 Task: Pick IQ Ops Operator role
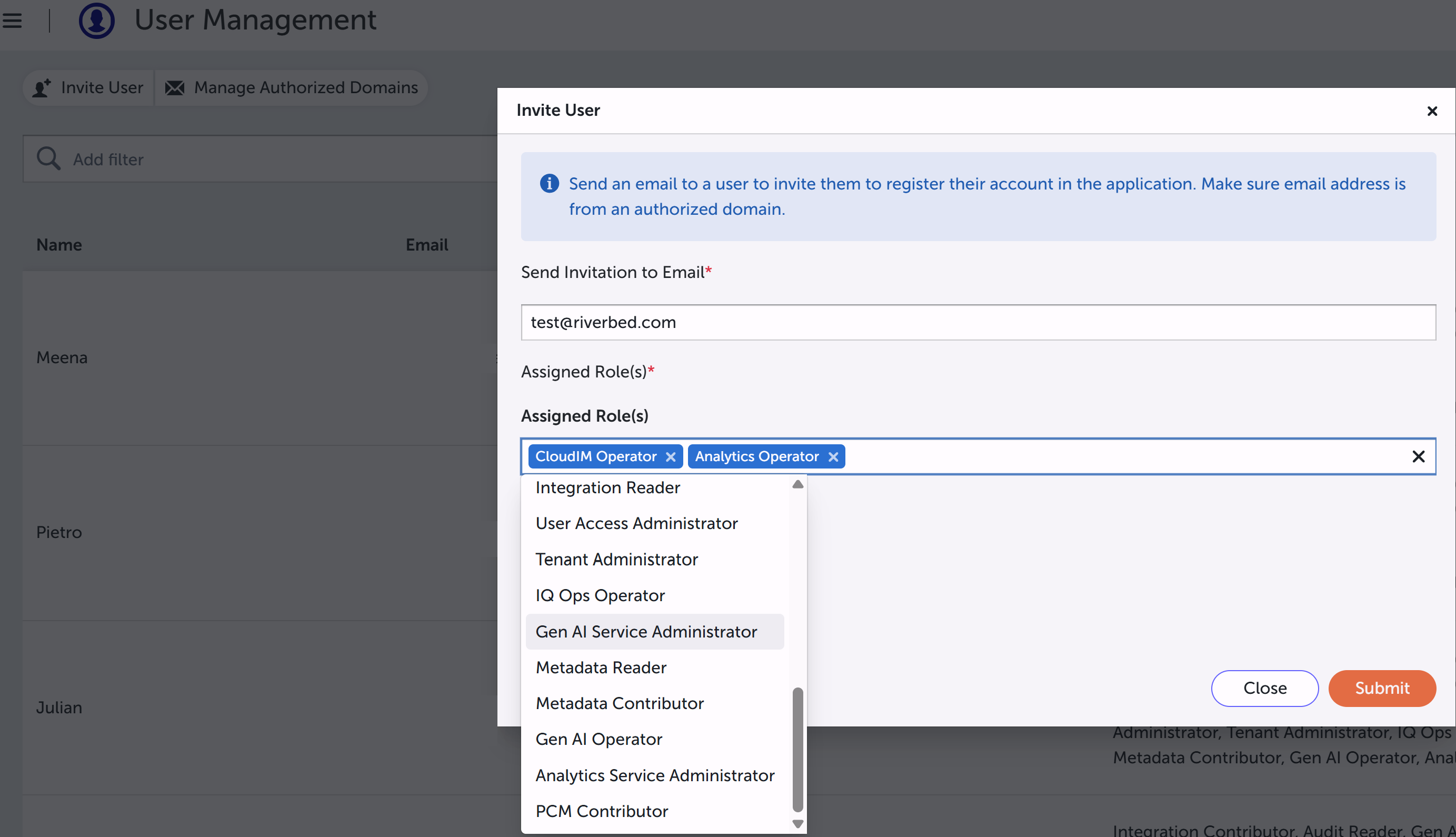point(655,595)
